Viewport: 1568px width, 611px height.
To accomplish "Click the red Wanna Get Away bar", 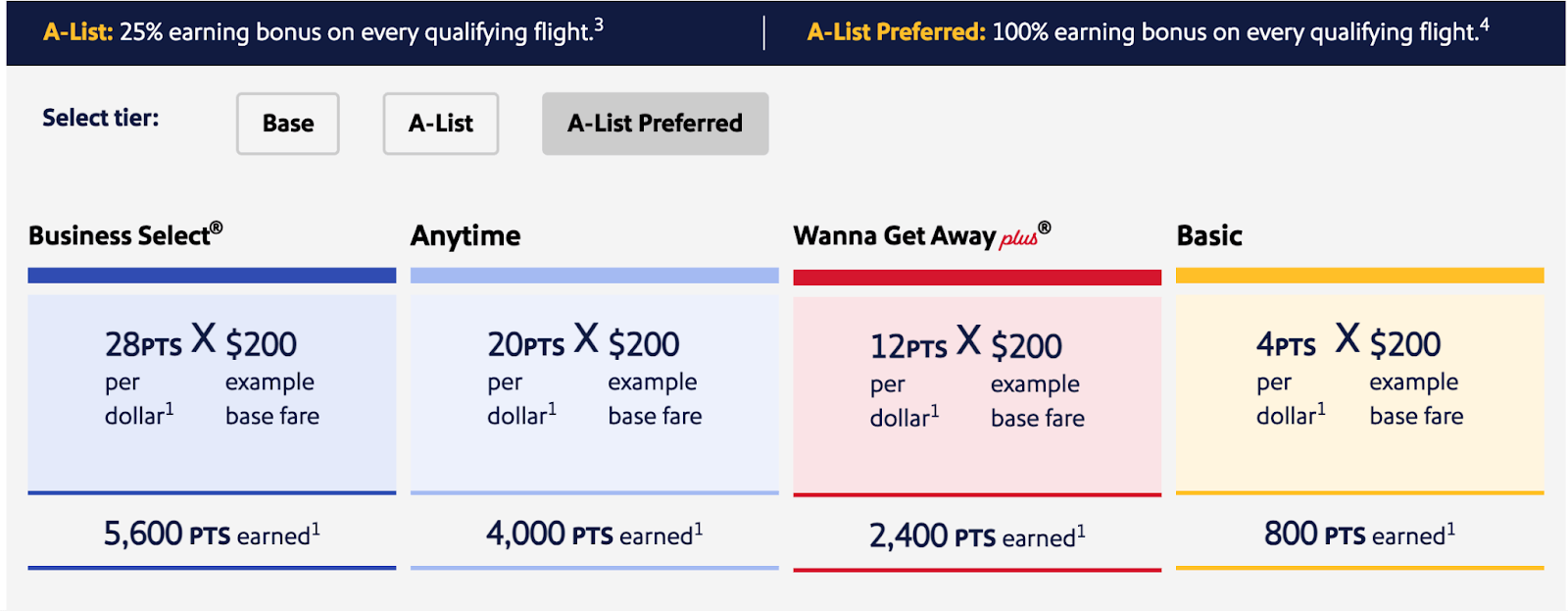I will pyautogui.click(x=977, y=278).
